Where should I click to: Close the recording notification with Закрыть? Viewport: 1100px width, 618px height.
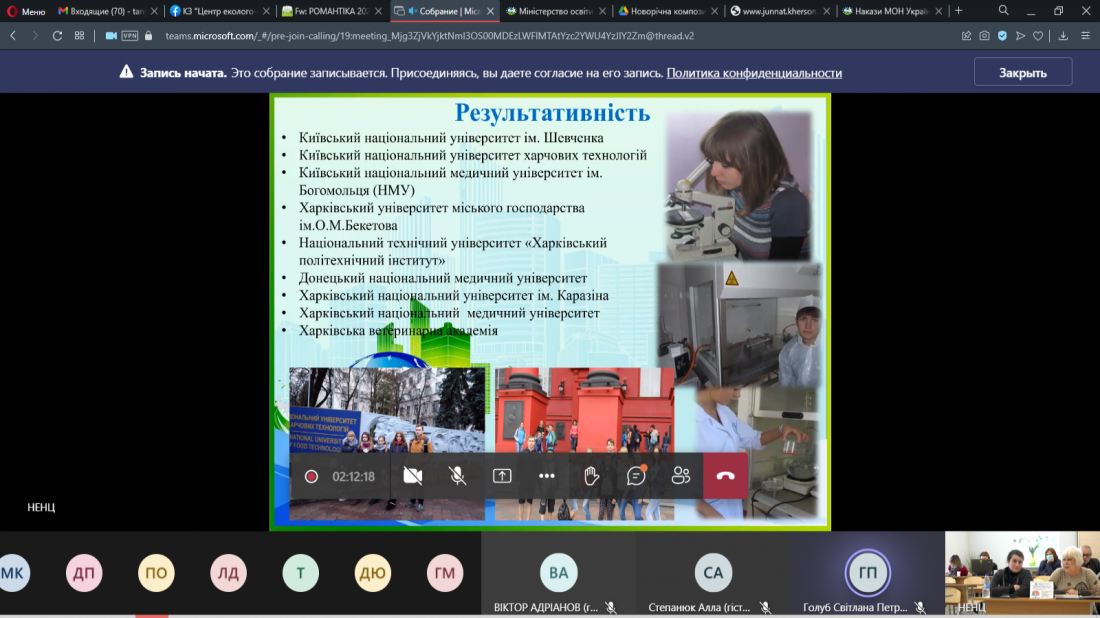click(1023, 72)
